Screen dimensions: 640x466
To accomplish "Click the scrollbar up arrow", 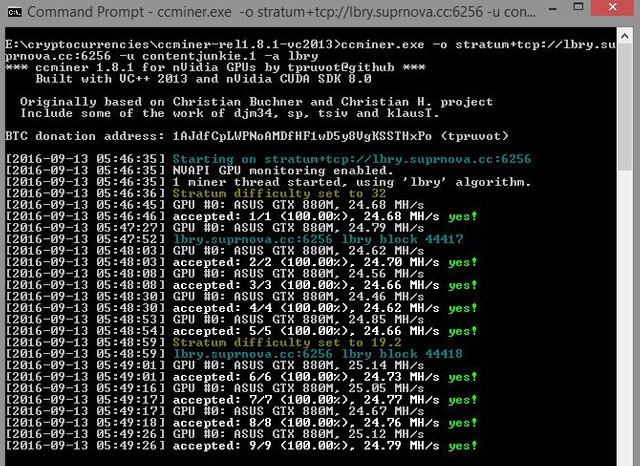I will tap(624, 37).
